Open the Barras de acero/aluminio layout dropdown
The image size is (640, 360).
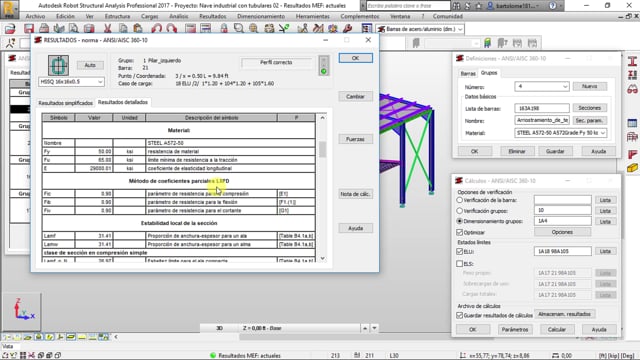click(460, 29)
